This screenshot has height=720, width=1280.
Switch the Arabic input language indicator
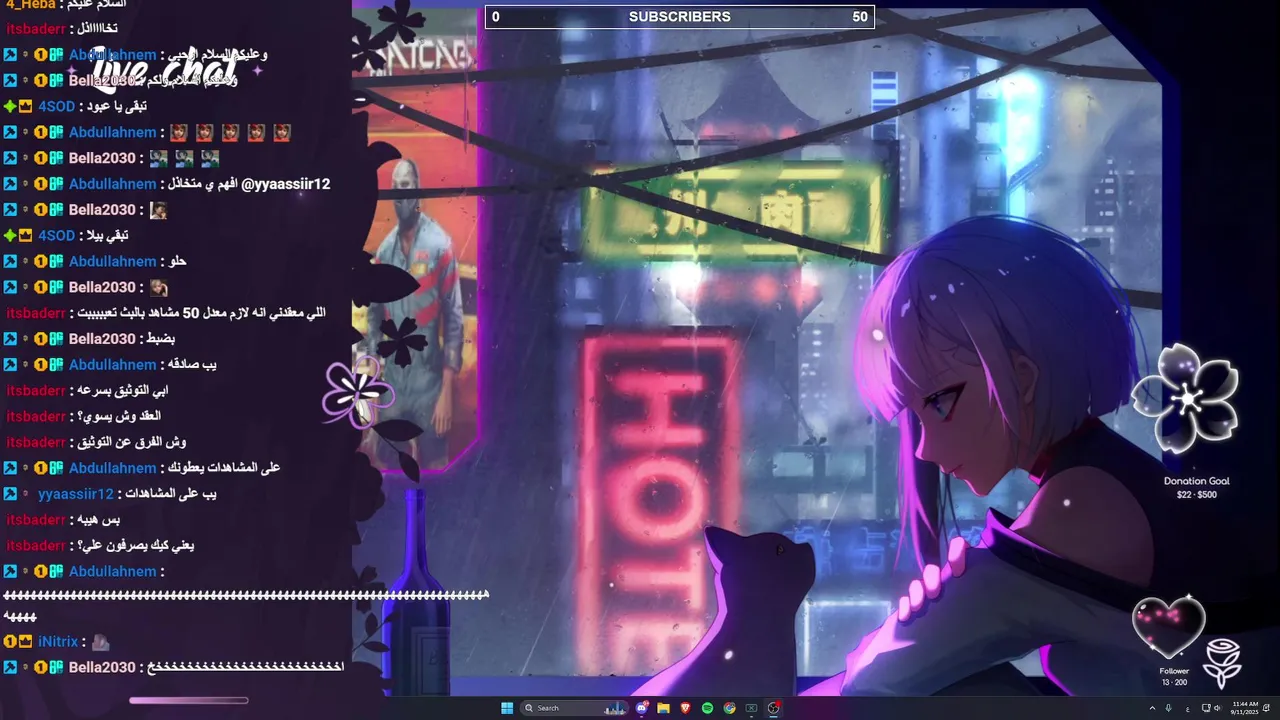pyautogui.click(x=1188, y=709)
